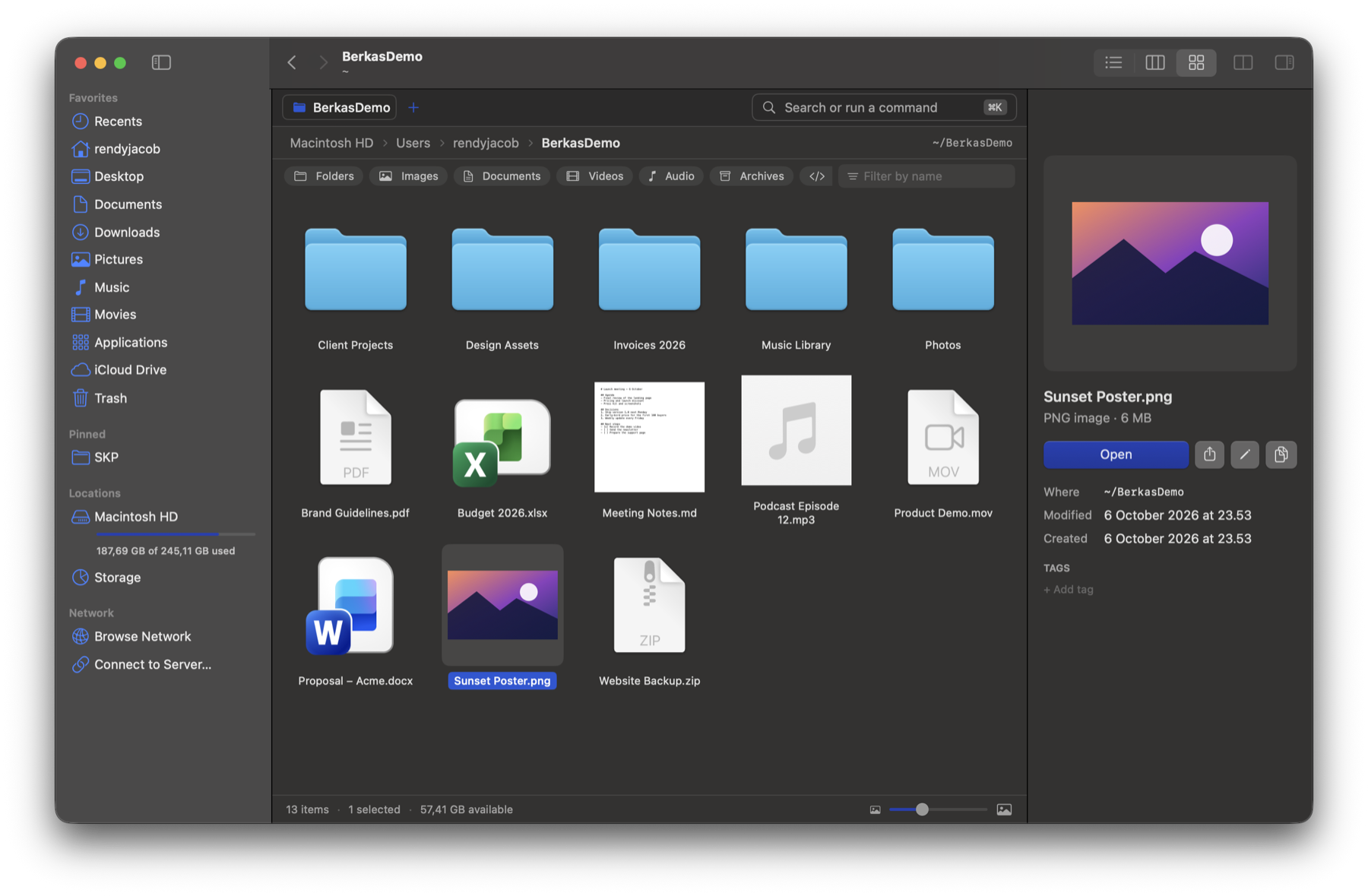Select the Music Library folder icon
Screen dimensions: 1368x896
(x=796, y=270)
